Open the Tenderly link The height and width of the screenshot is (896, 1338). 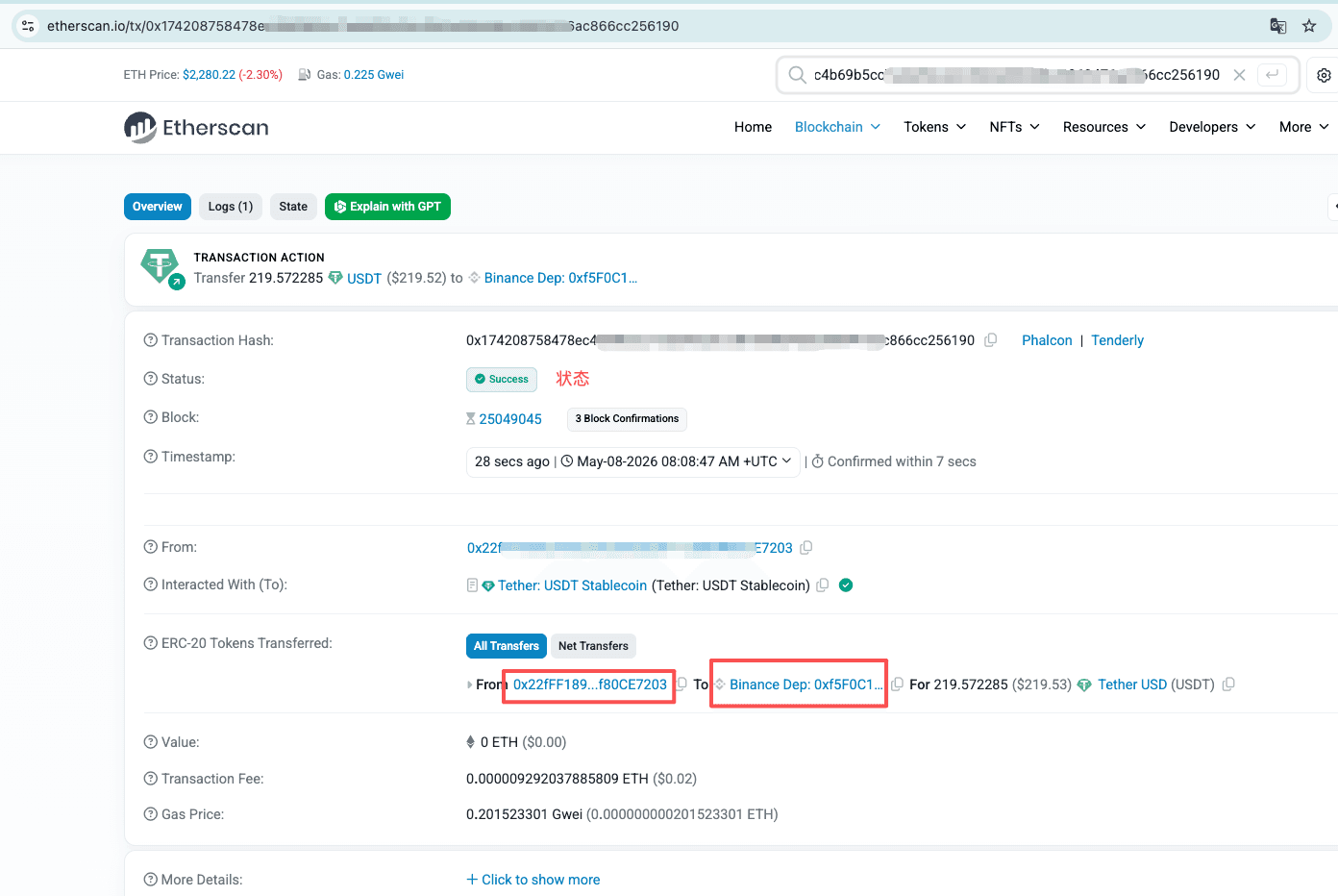click(x=1118, y=340)
